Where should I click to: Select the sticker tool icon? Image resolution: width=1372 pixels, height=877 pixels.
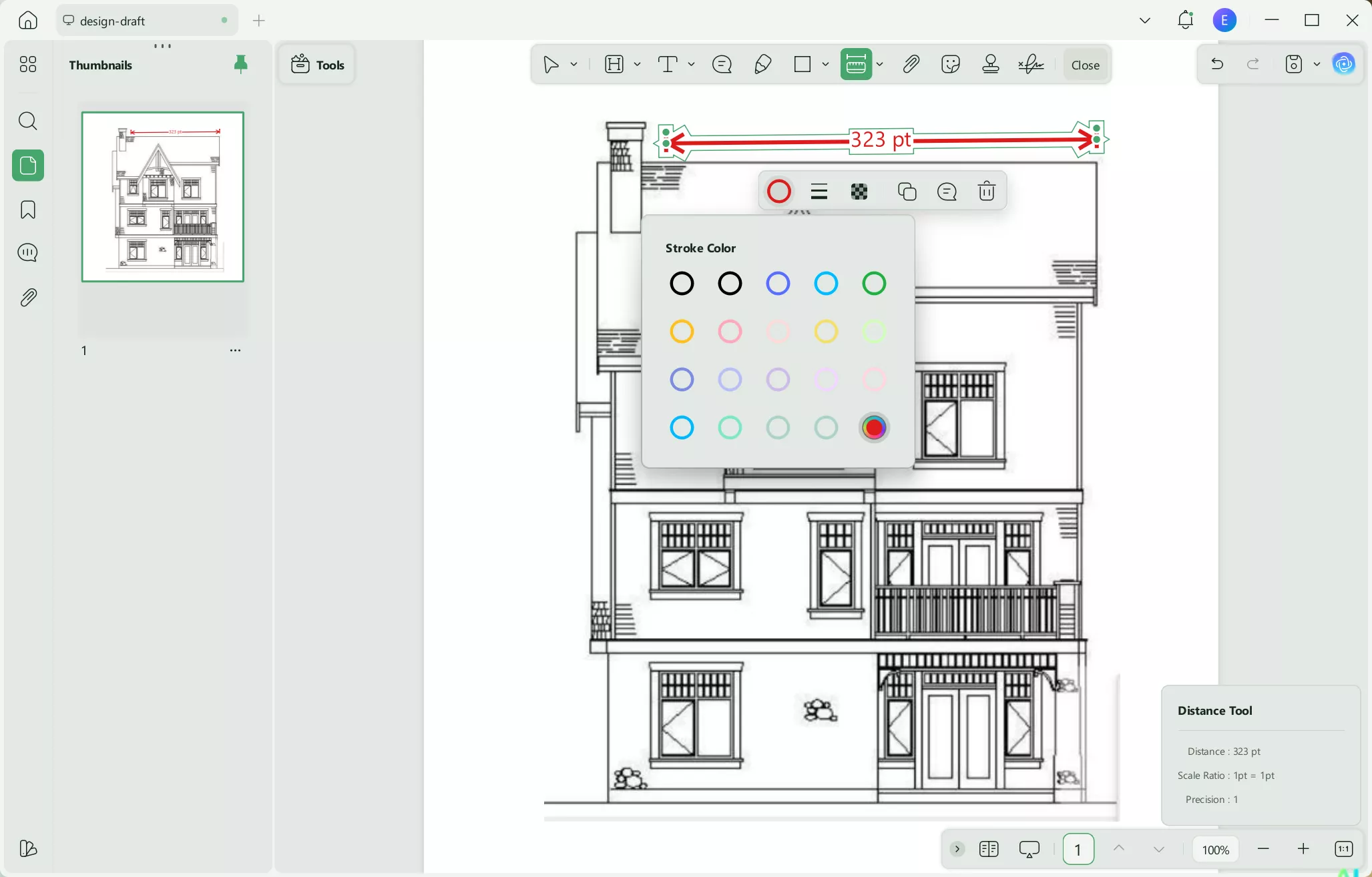pyautogui.click(x=950, y=64)
